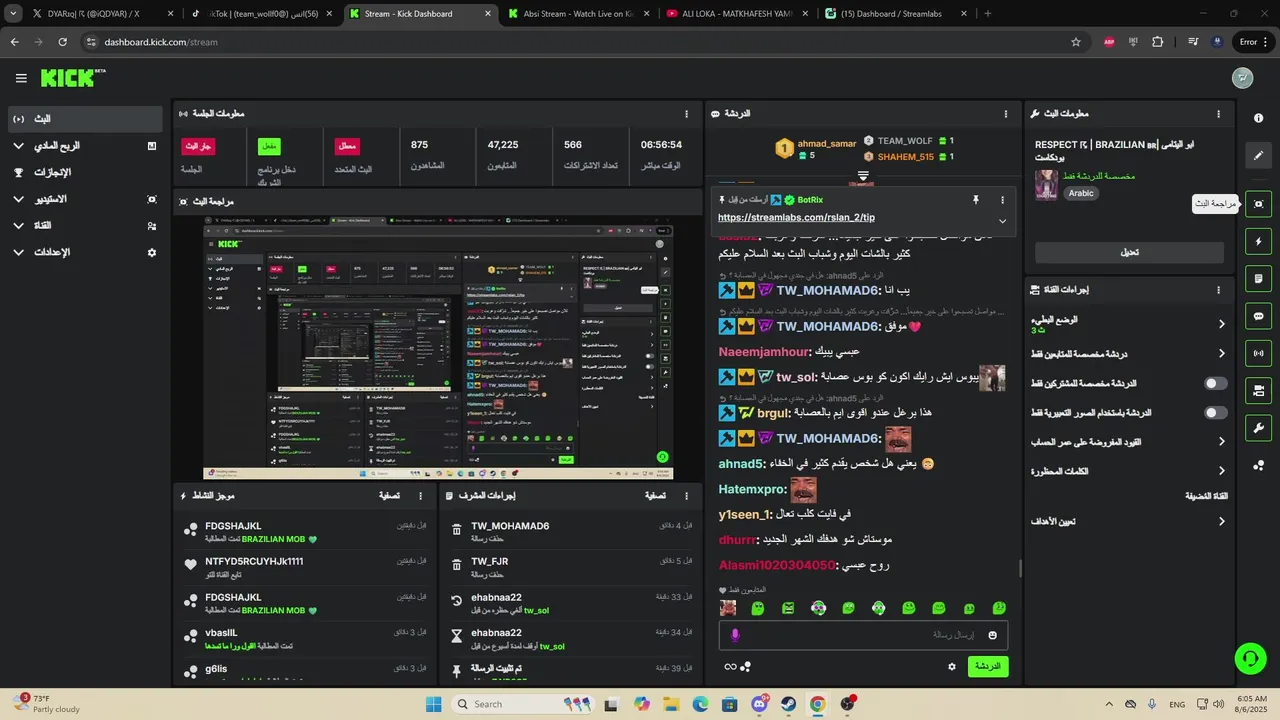Click the bubbles icon below the chat input
The height and width of the screenshot is (720, 1280).
tap(746, 666)
